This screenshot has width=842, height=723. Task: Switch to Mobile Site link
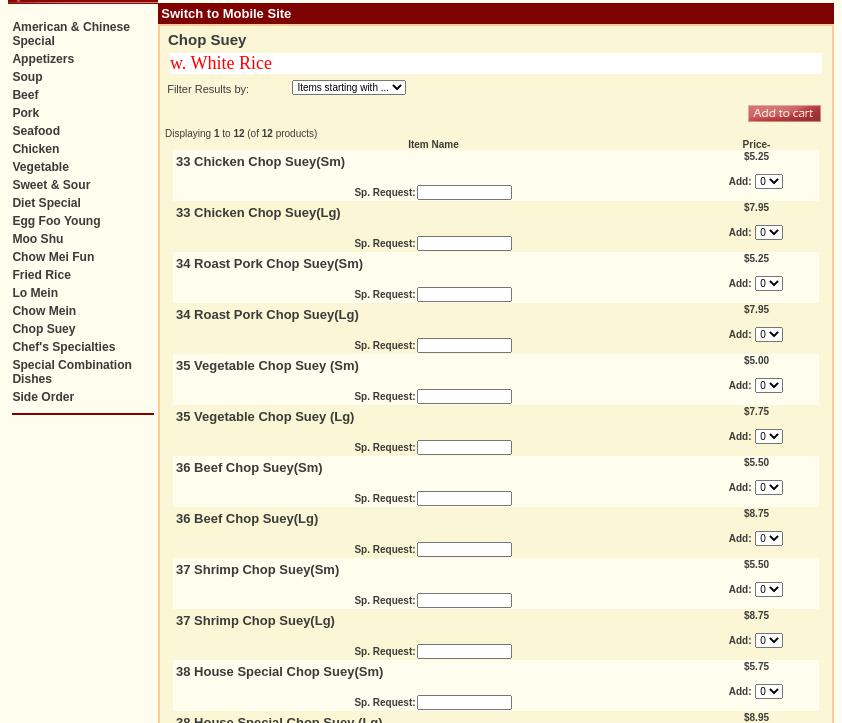pos(226,14)
